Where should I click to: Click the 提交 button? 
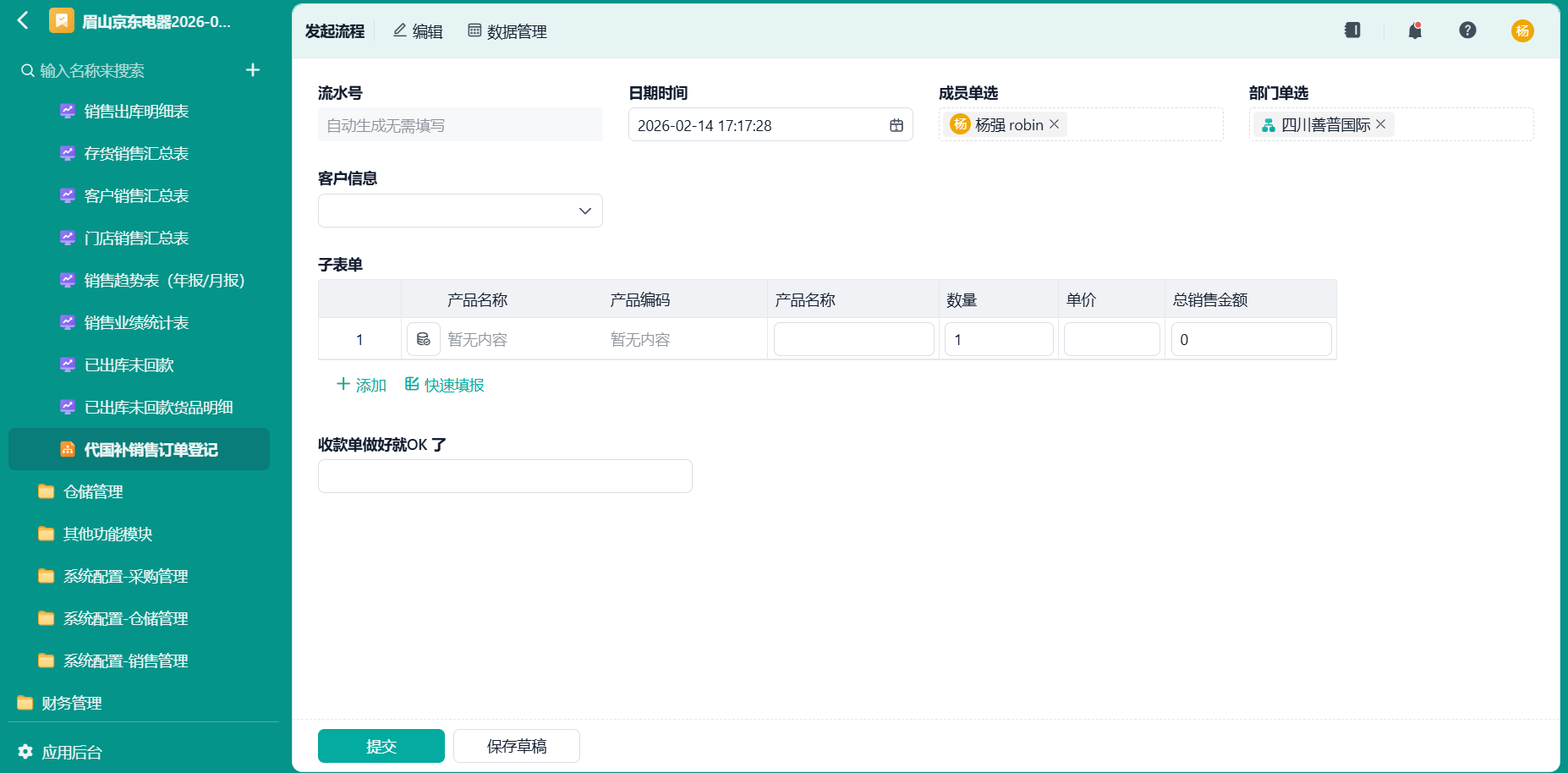click(381, 746)
